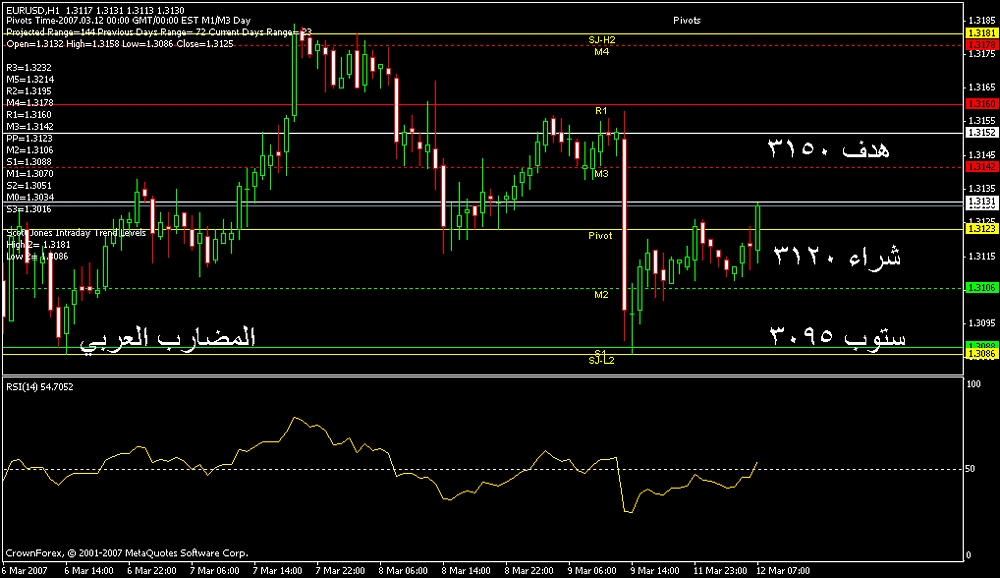Screen dimensions: 1000x578
Task: Select the yellow R1 line label on chart
Action: [x=601, y=111]
